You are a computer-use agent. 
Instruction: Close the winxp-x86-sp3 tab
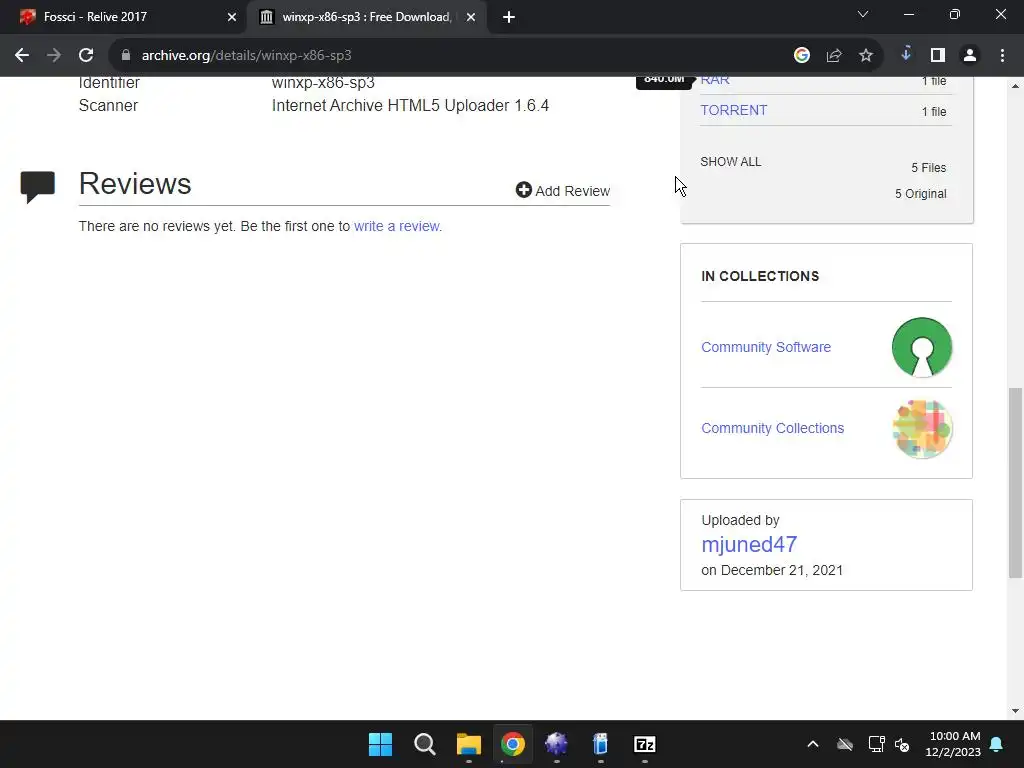pos(471,17)
